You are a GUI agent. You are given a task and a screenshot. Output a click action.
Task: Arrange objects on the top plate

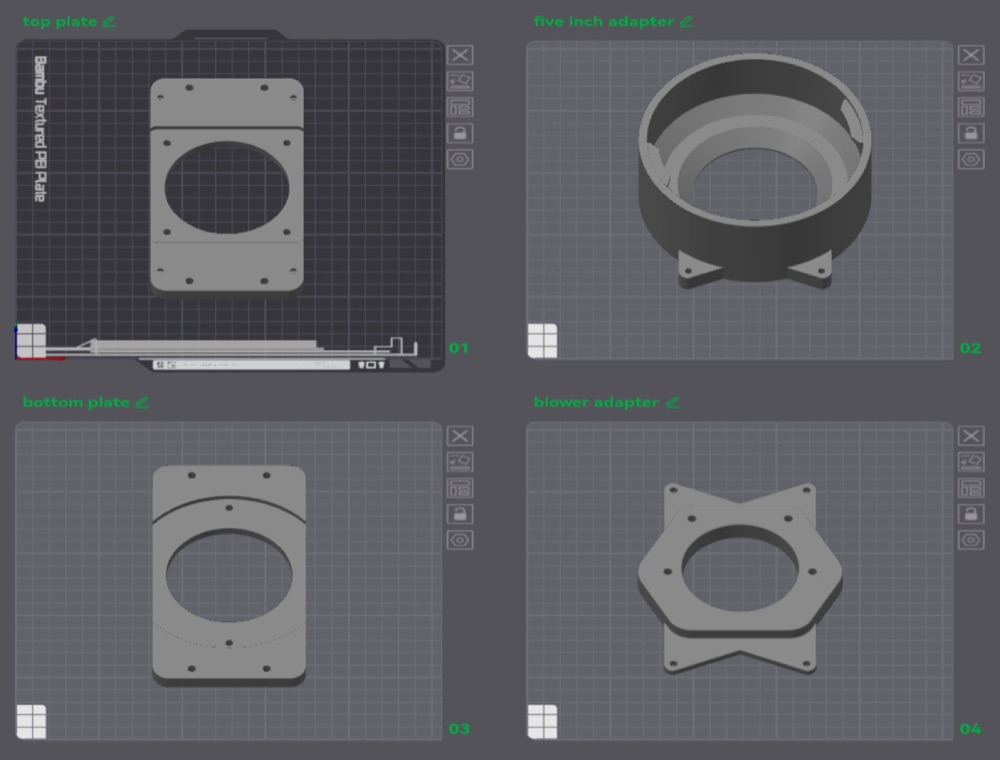460,107
